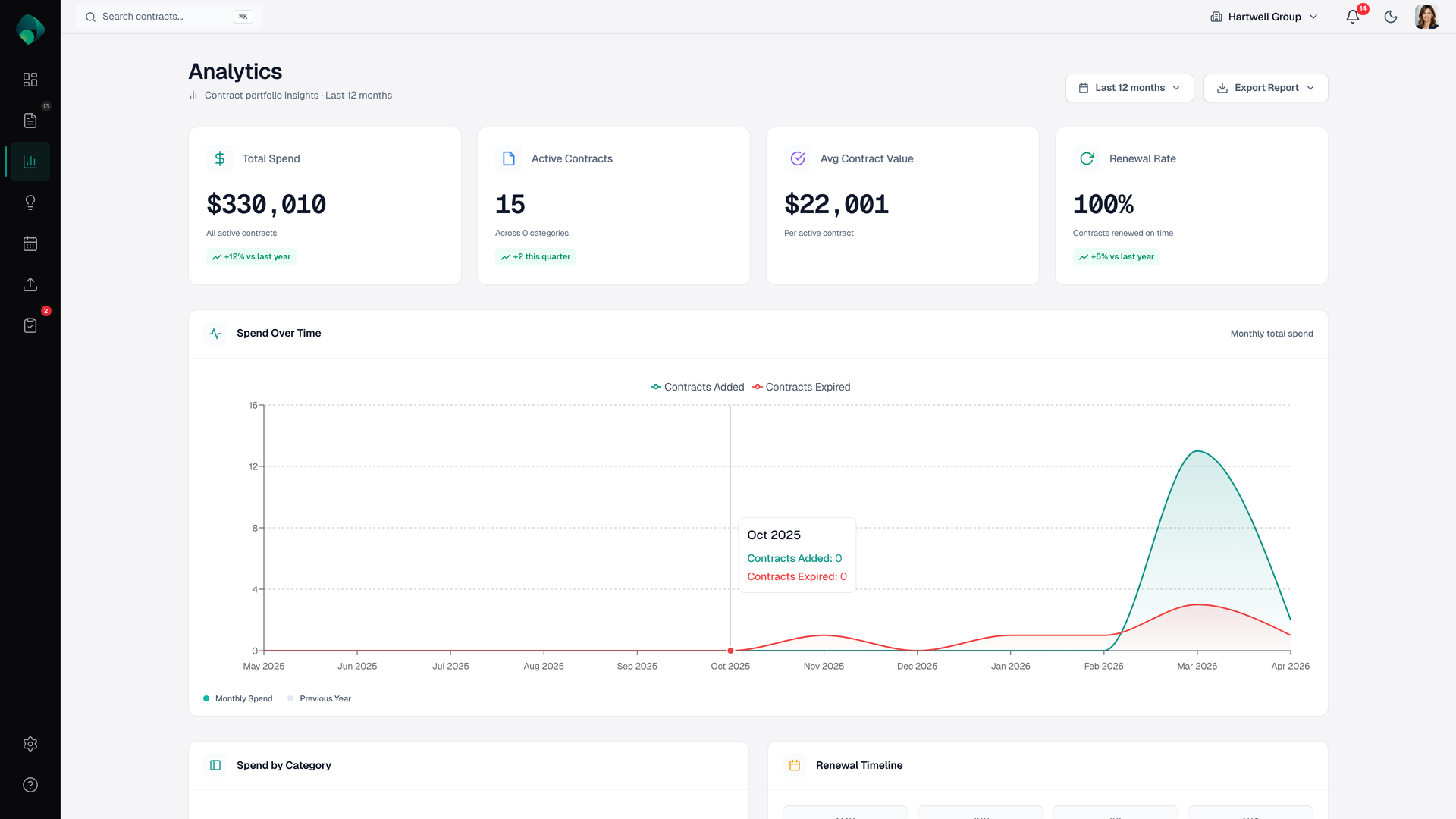Viewport: 1456px width, 819px height.
Task: Open settings gear in sidebar
Action: tap(30, 744)
